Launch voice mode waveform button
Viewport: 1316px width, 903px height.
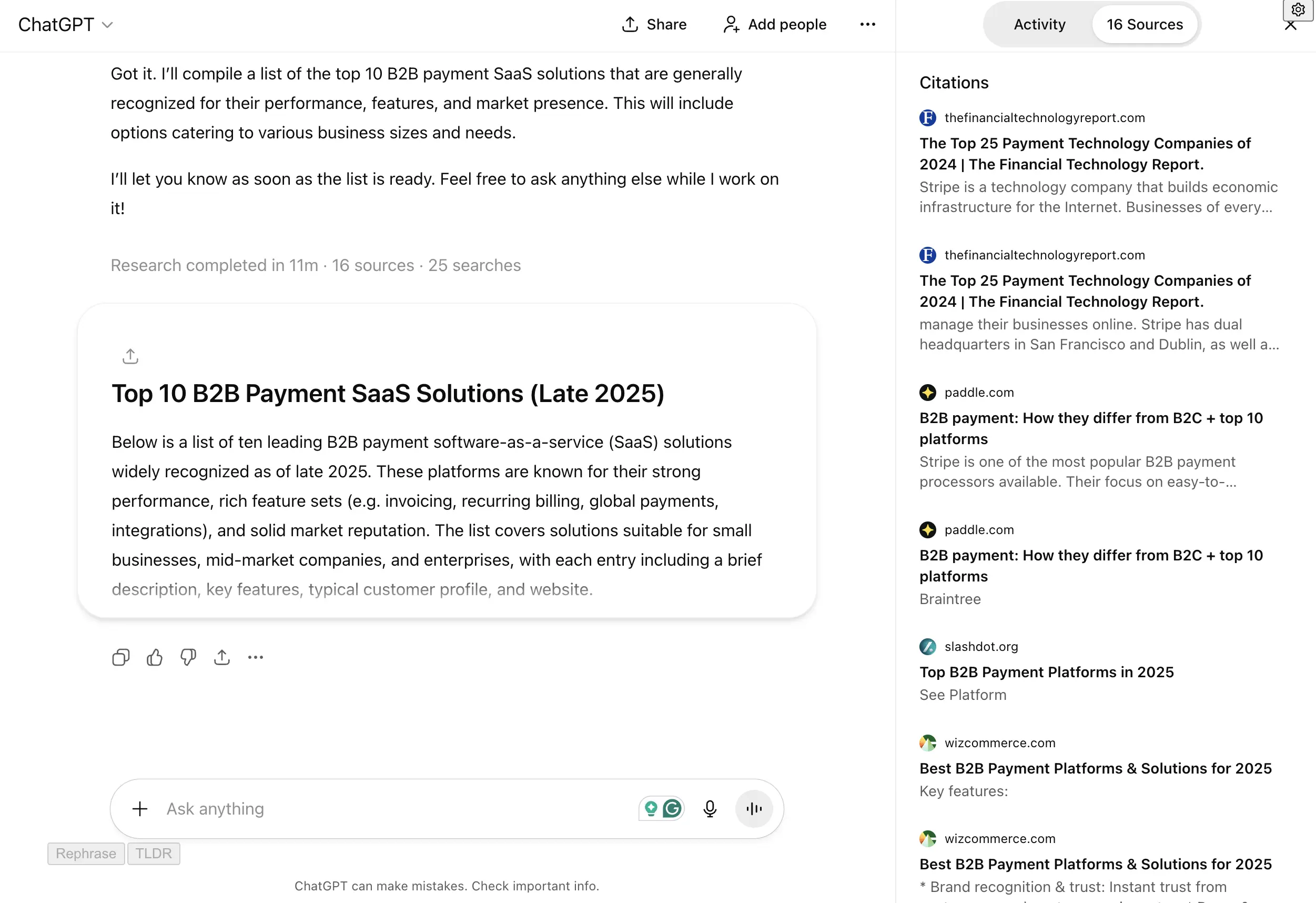coord(754,808)
